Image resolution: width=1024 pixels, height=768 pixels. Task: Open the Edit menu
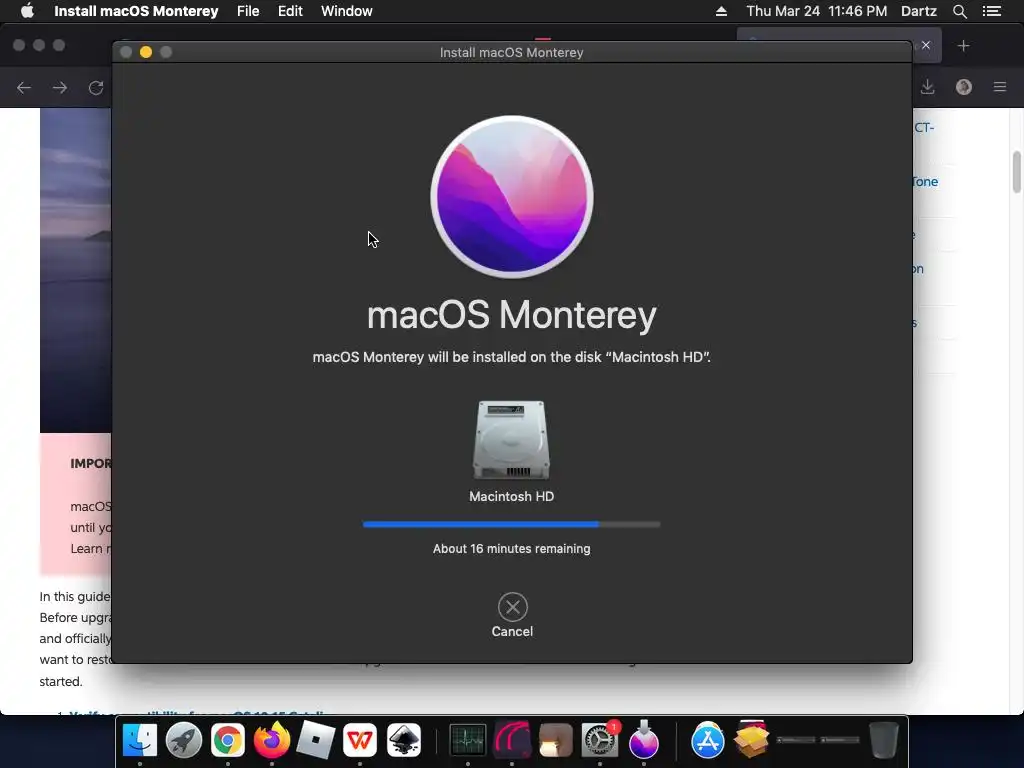(290, 11)
